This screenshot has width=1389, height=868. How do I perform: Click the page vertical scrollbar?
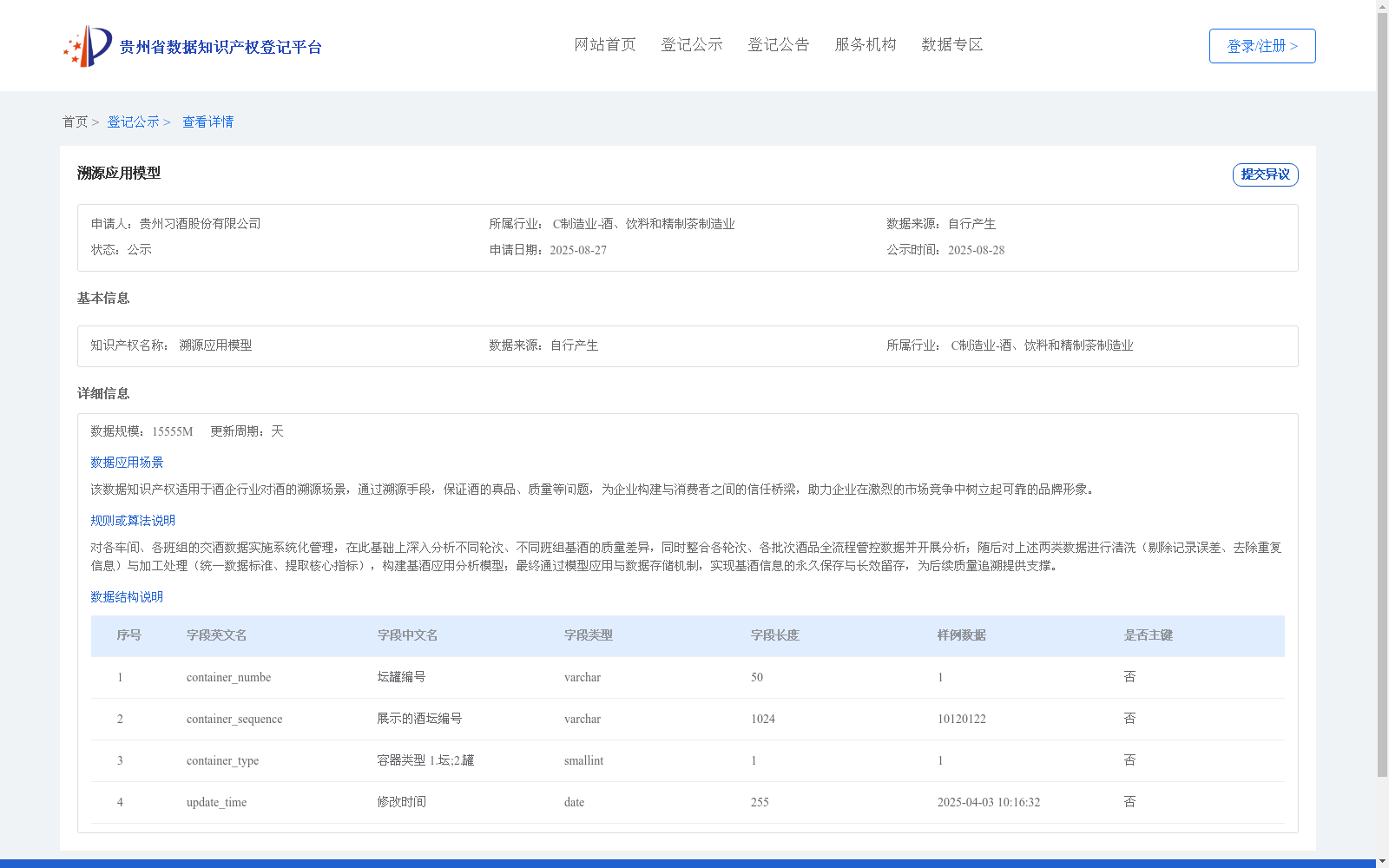(x=1382, y=395)
